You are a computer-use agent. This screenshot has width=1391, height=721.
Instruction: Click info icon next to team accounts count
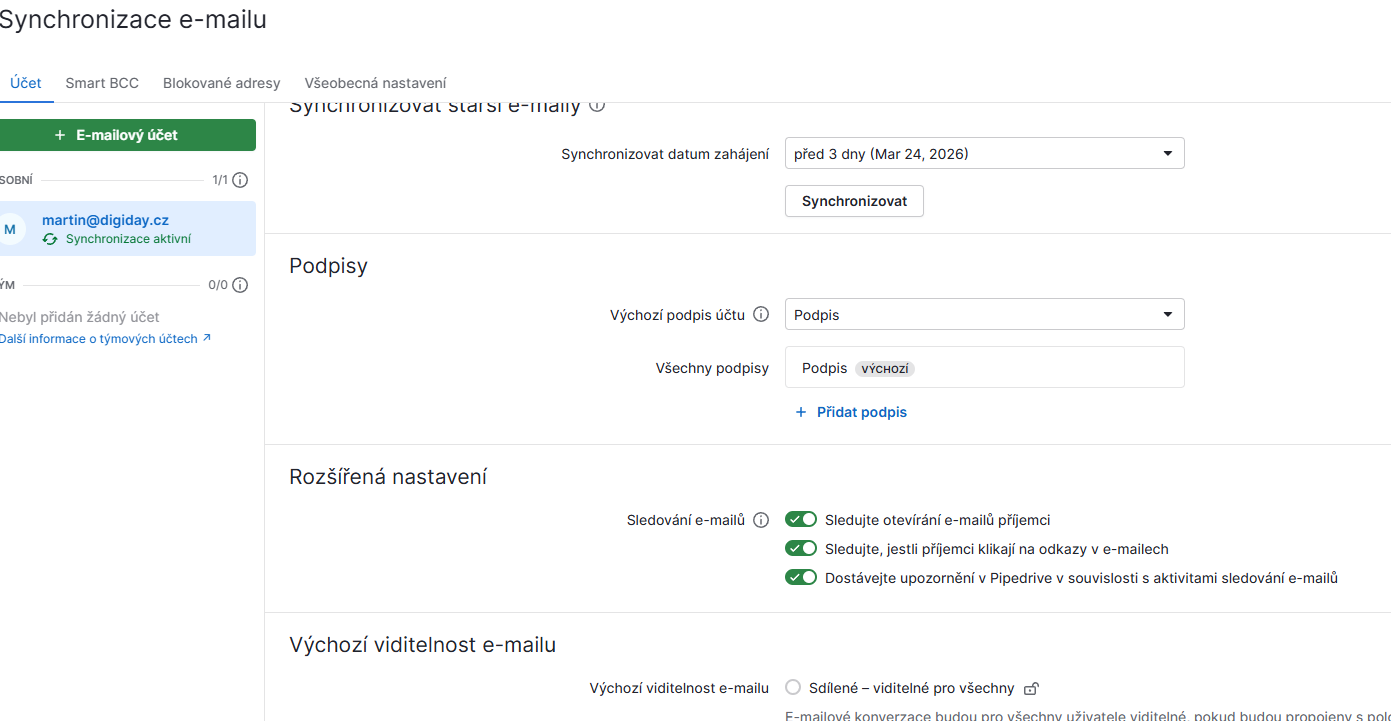[x=240, y=285]
